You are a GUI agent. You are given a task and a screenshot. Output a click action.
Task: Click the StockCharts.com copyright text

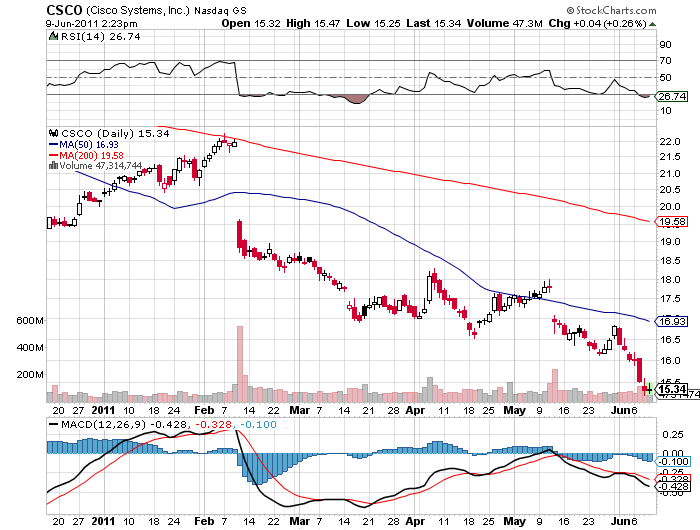(x=611, y=10)
